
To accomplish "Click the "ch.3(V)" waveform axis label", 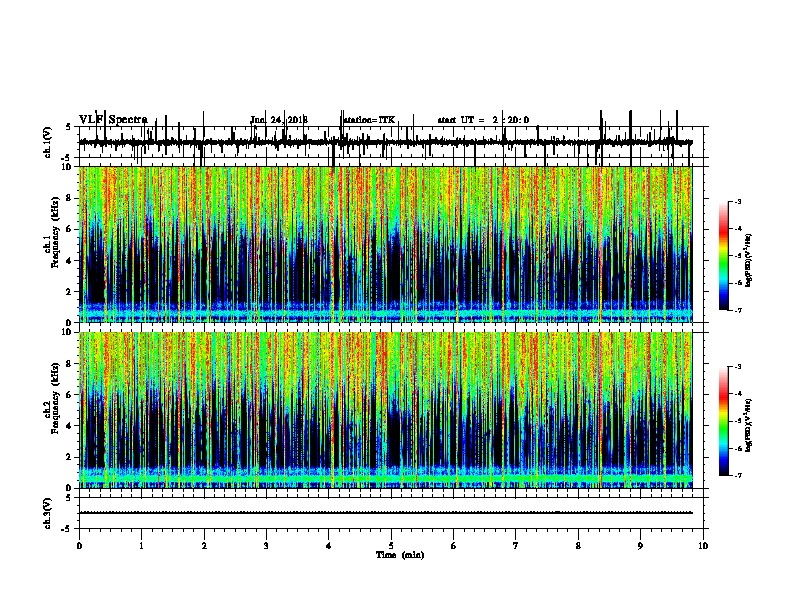I will [x=48, y=513].
